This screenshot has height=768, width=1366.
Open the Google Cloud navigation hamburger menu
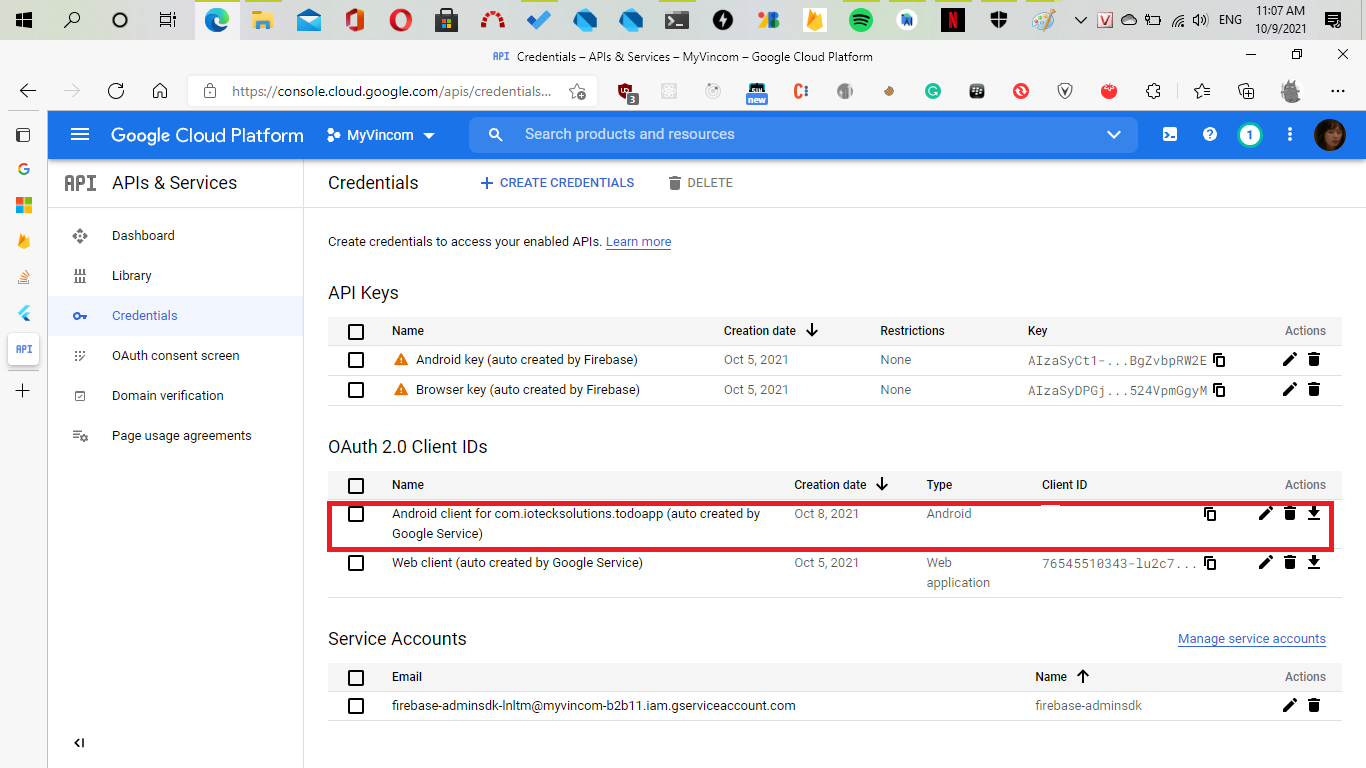pyautogui.click(x=80, y=135)
